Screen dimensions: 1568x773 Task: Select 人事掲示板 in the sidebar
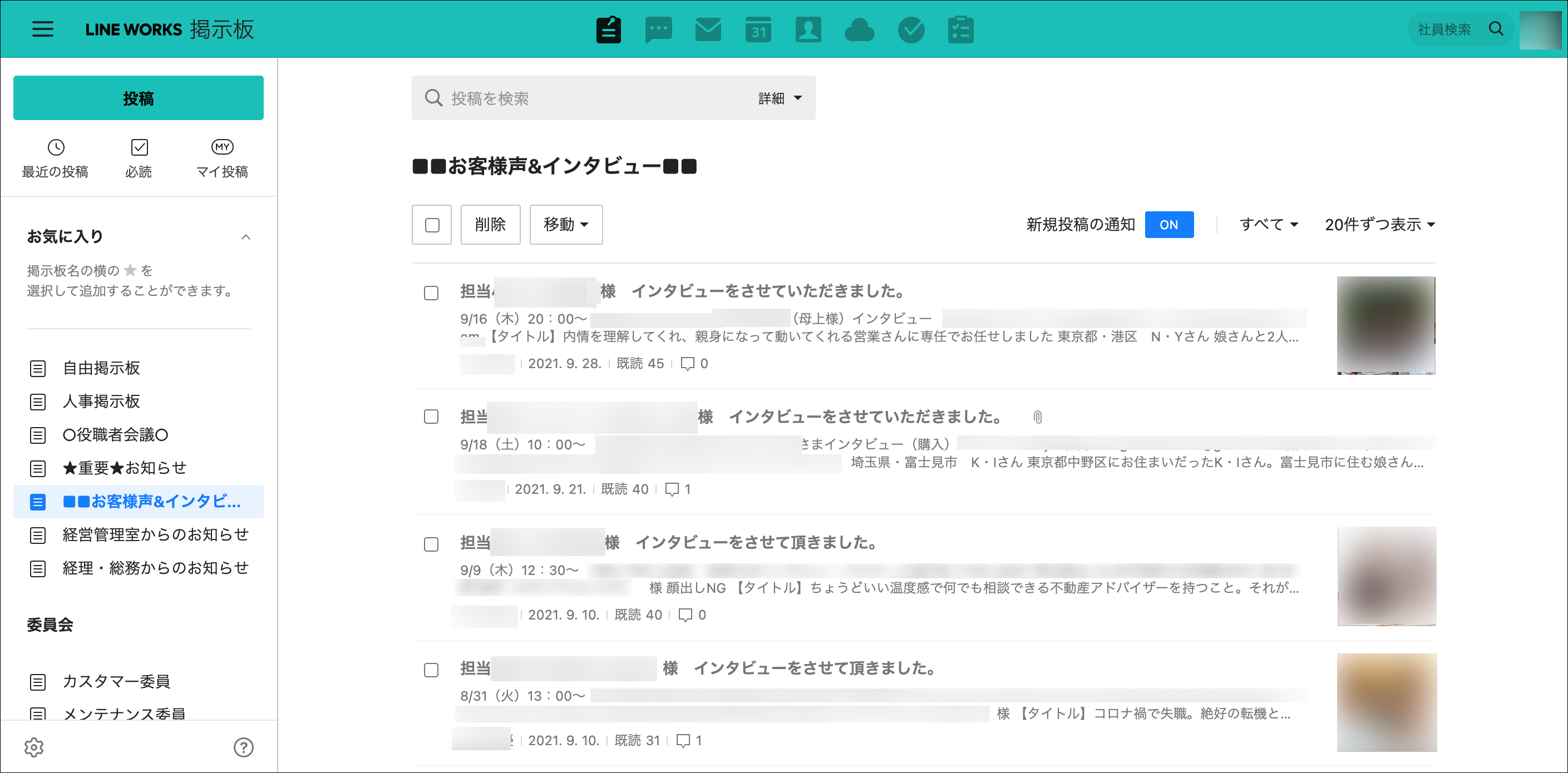[x=101, y=402]
